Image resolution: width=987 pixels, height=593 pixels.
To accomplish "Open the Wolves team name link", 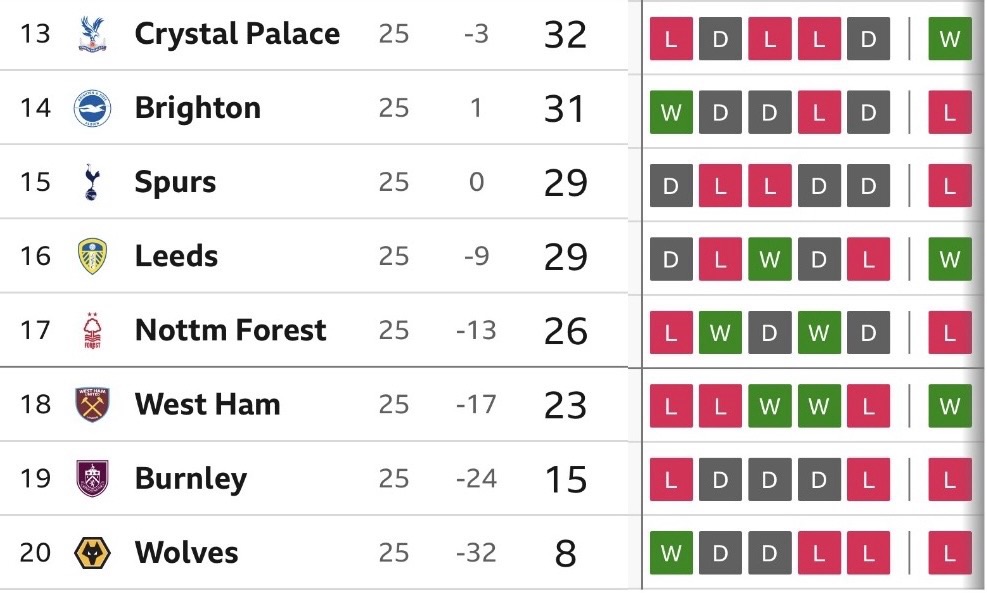I will (186, 553).
